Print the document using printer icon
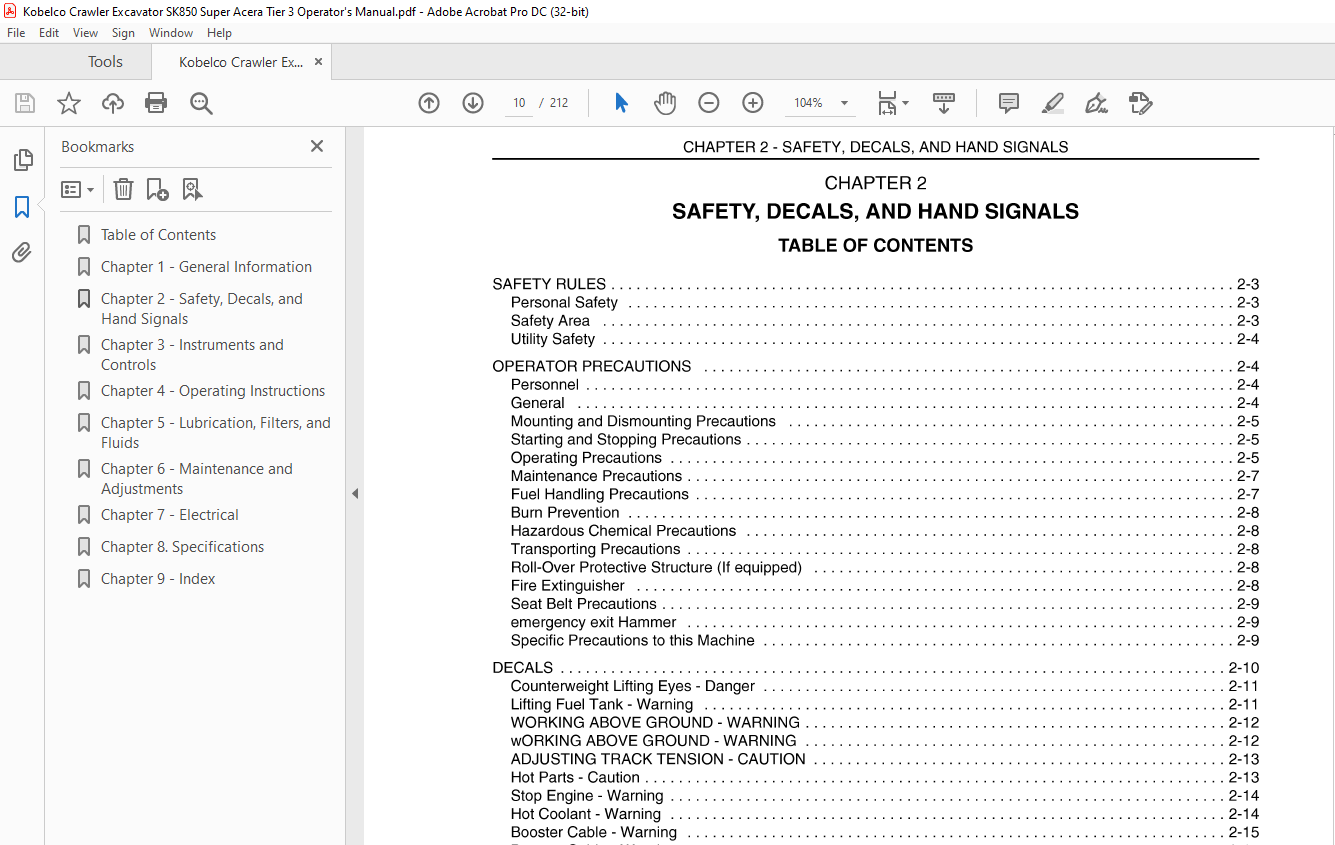 (156, 103)
